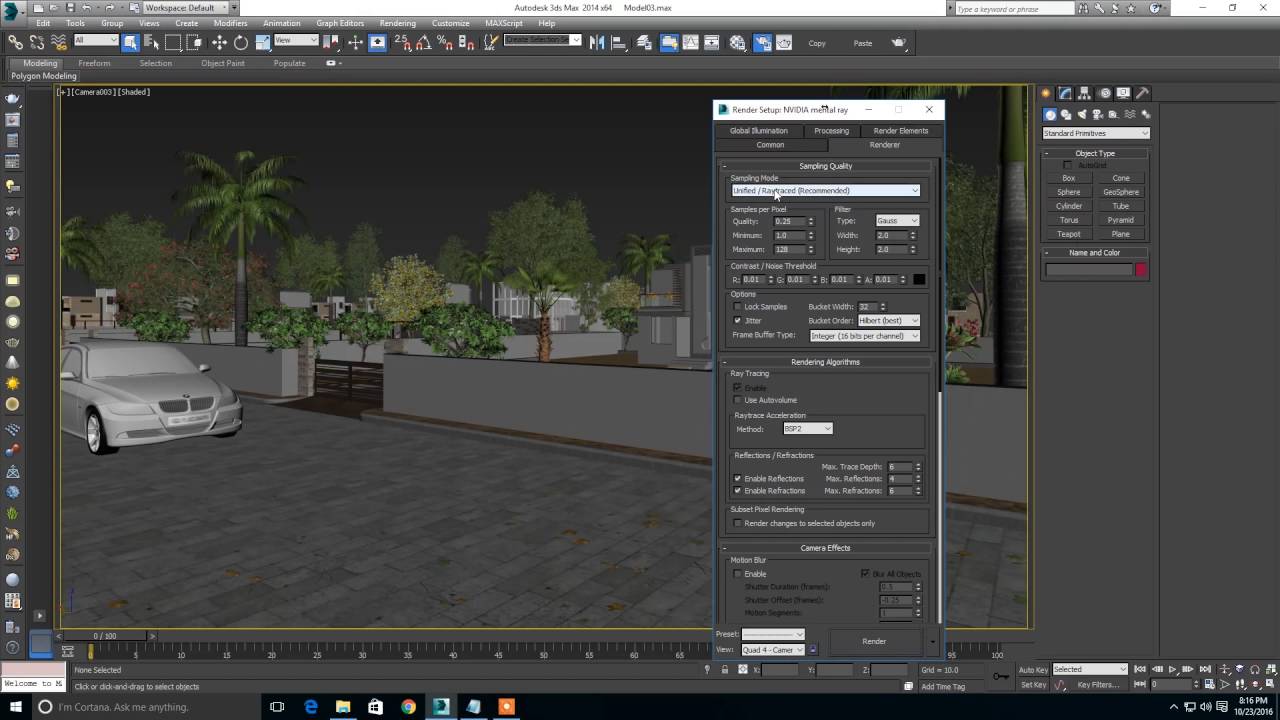This screenshot has height=720, width=1280.
Task: Click the Render button
Action: point(874,641)
